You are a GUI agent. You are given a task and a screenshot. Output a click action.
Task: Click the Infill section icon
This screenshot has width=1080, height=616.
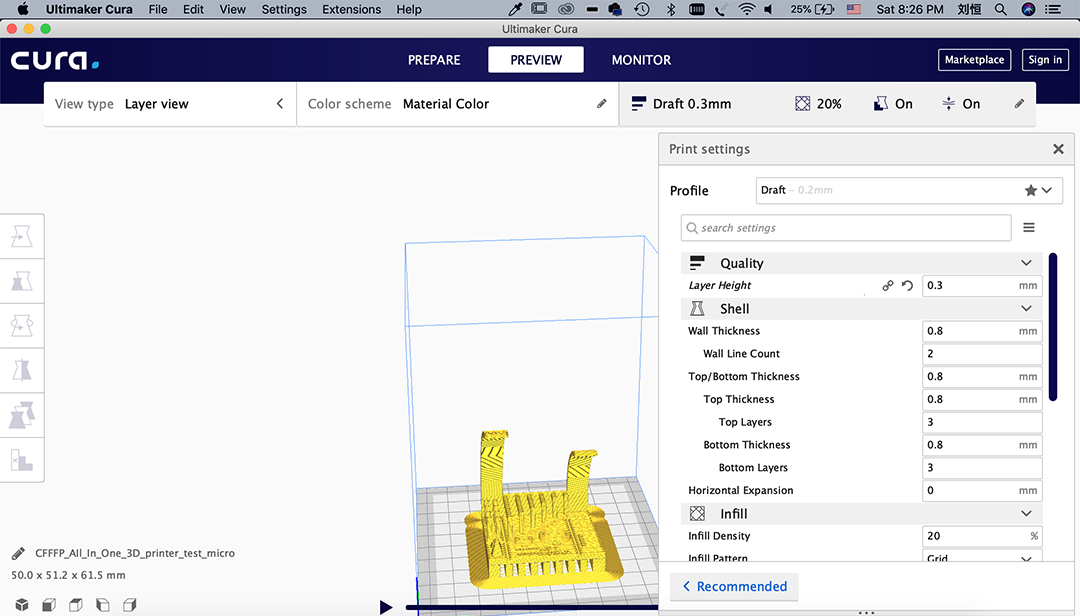(697, 513)
